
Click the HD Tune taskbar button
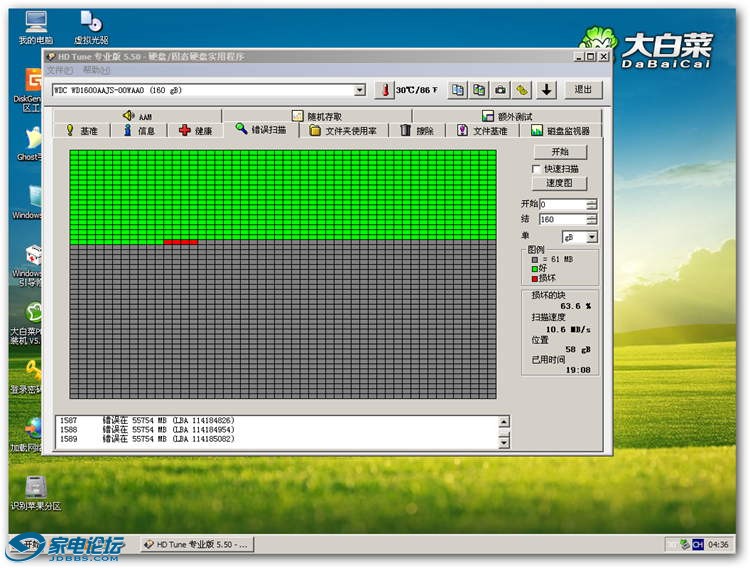coord(197,545)
